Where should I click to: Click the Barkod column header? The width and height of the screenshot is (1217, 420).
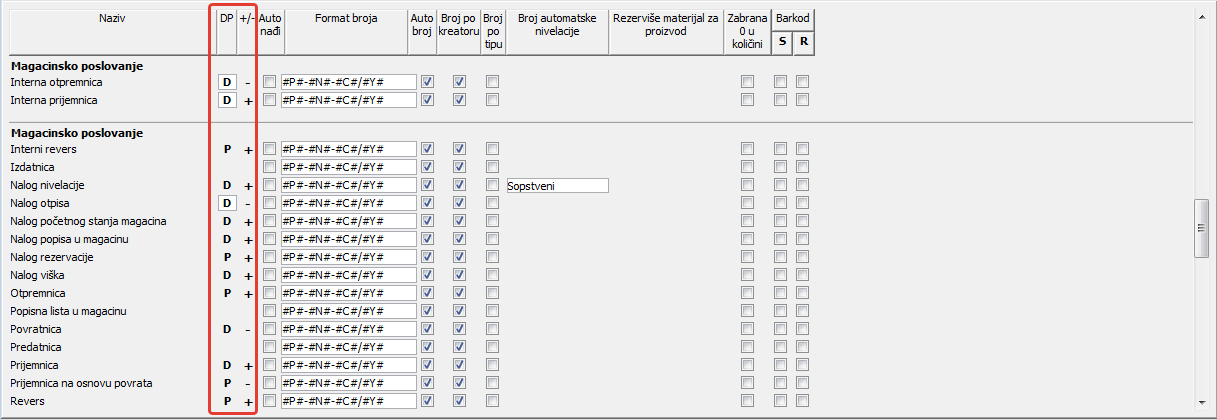point(792,18)
